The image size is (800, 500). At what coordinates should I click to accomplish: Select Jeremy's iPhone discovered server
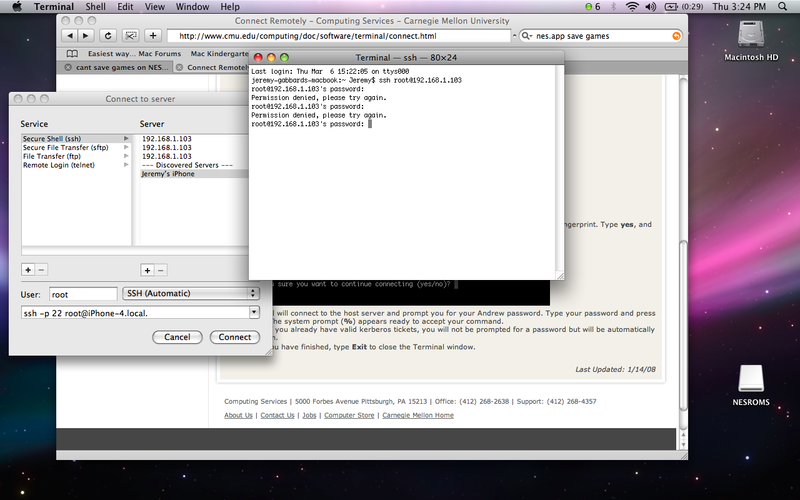click(194, 174)
